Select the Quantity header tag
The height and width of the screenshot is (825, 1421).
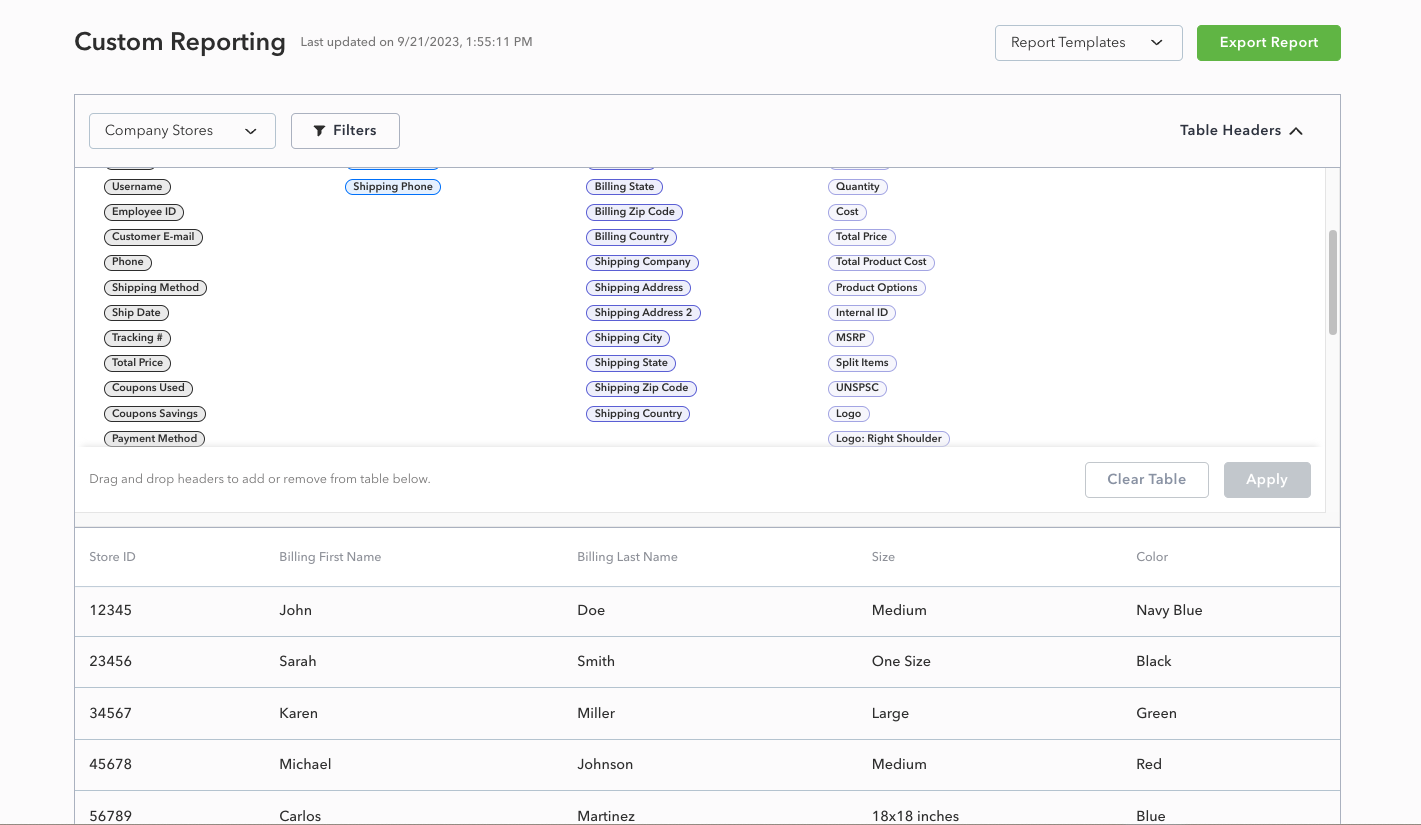(857, 187)
